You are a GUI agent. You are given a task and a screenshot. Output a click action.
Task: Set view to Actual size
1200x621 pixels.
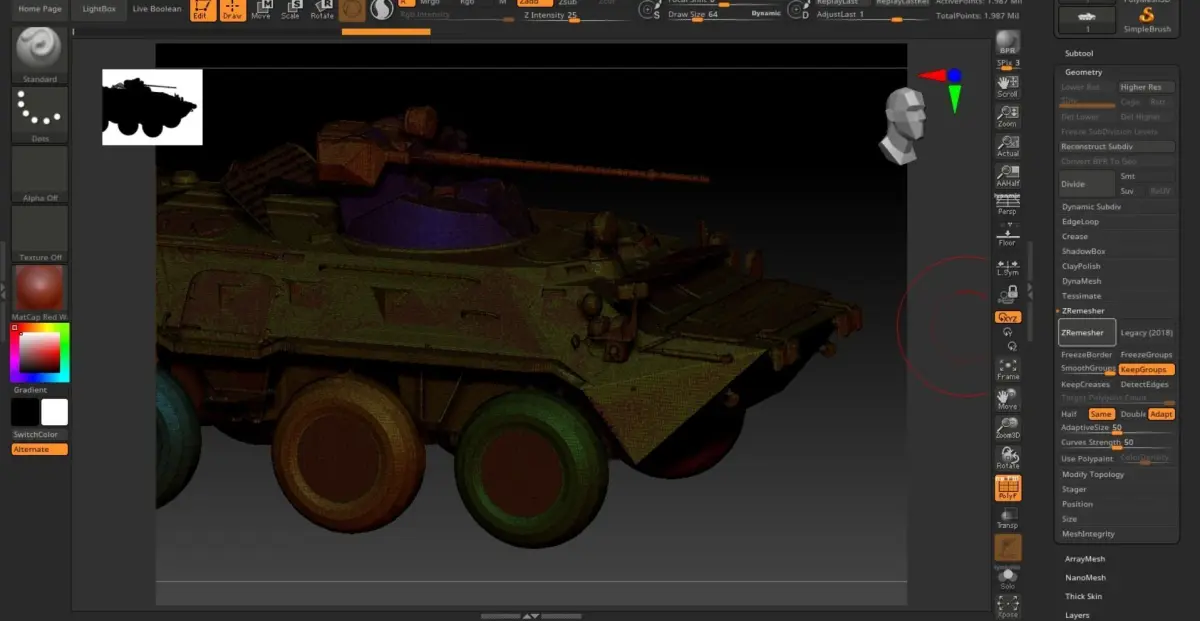click(x=1007, y=146)
